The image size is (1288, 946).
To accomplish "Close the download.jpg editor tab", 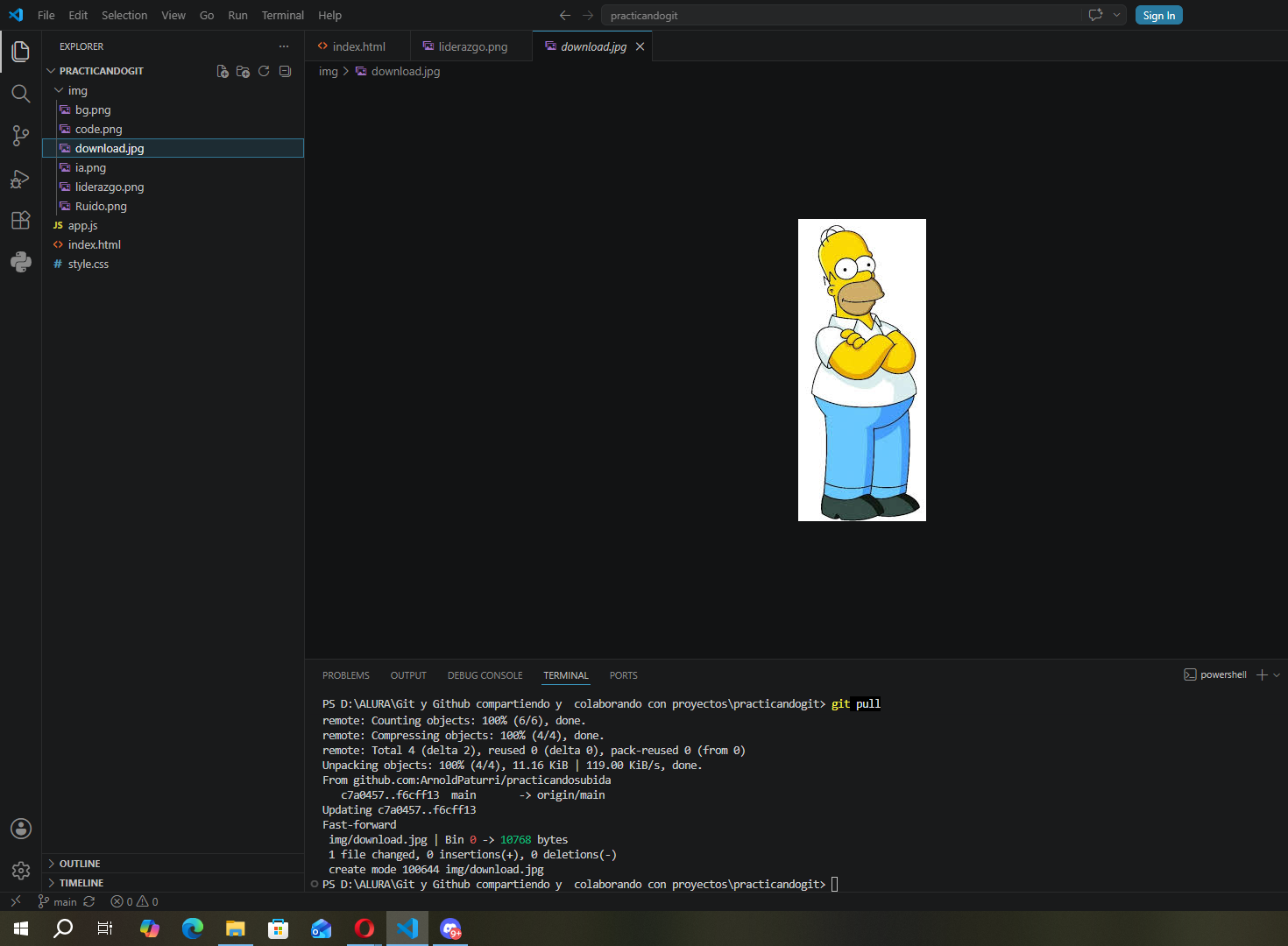I will [640, 46].
